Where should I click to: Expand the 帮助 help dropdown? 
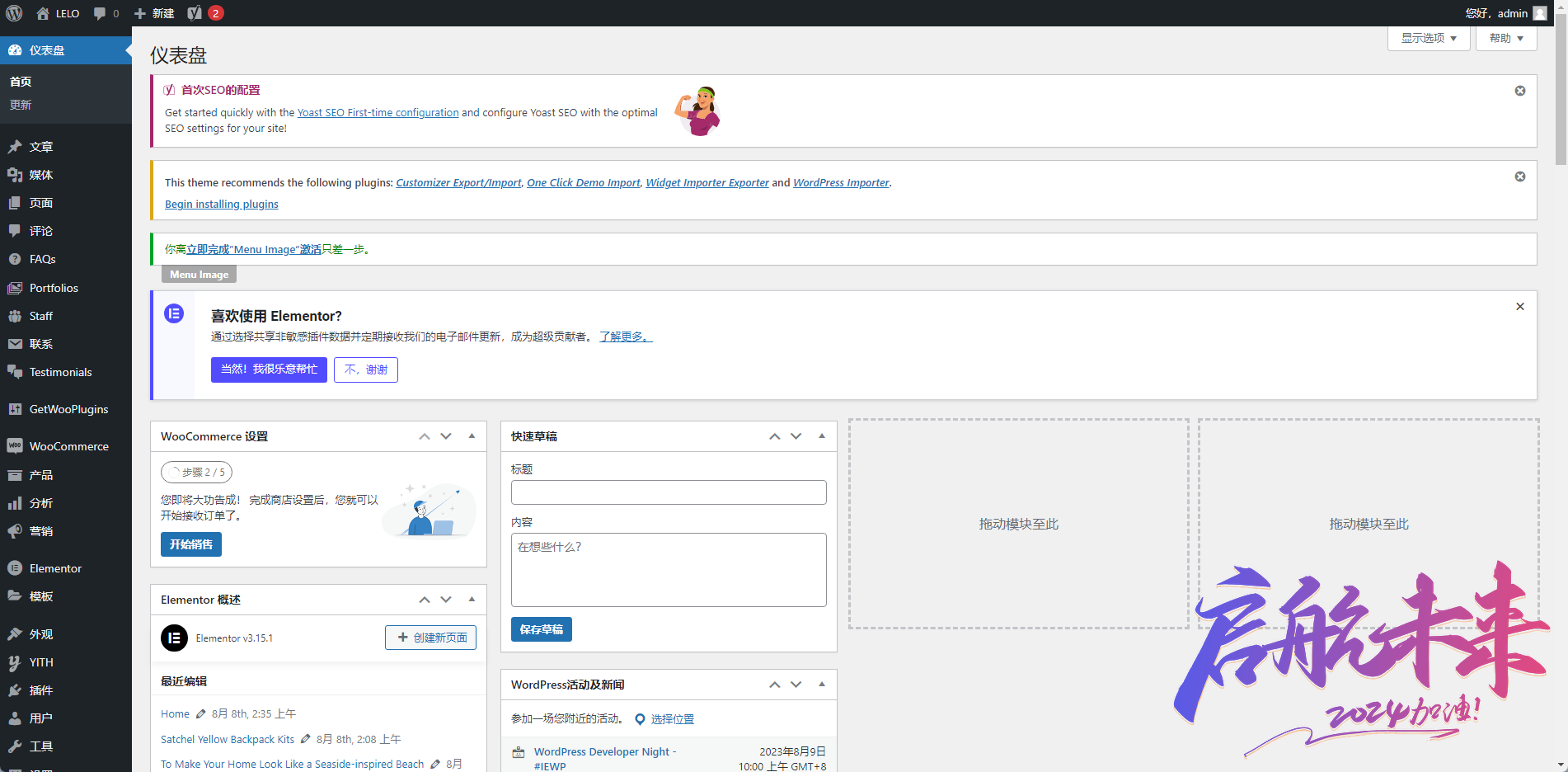click(1506, 38)
